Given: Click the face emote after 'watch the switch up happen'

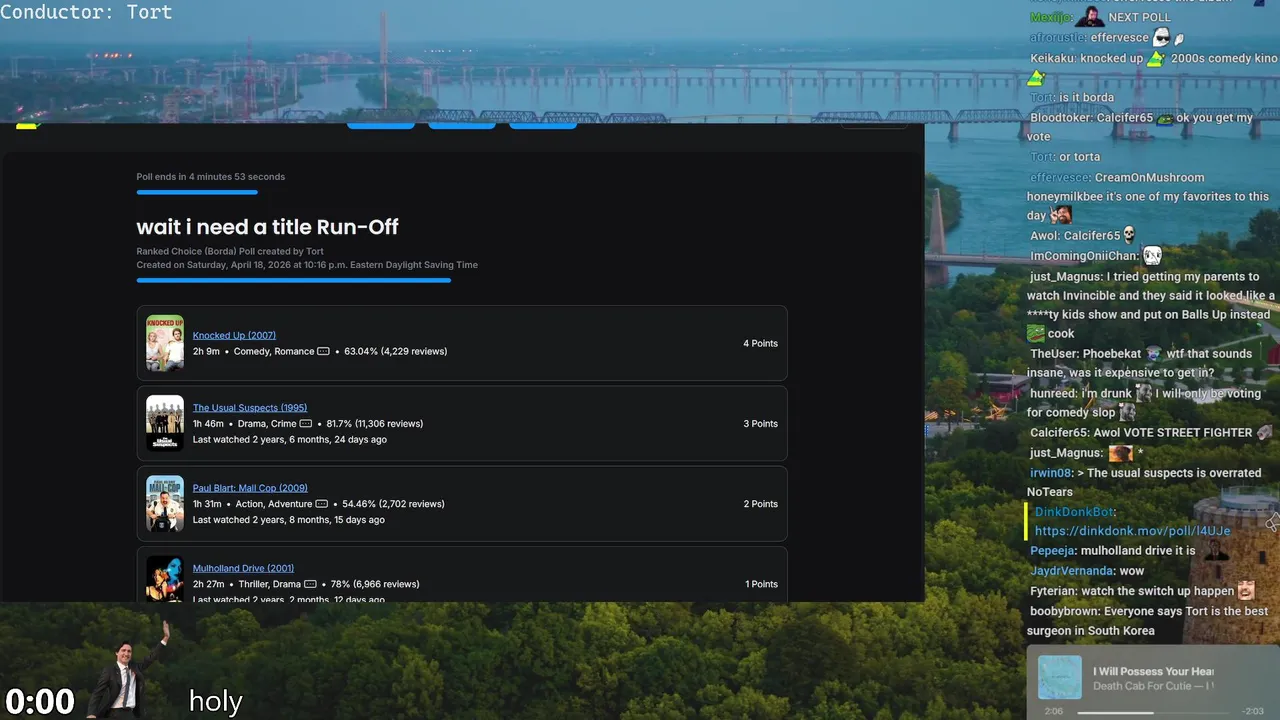Looking at the screenshot, I should point(1246,590).
